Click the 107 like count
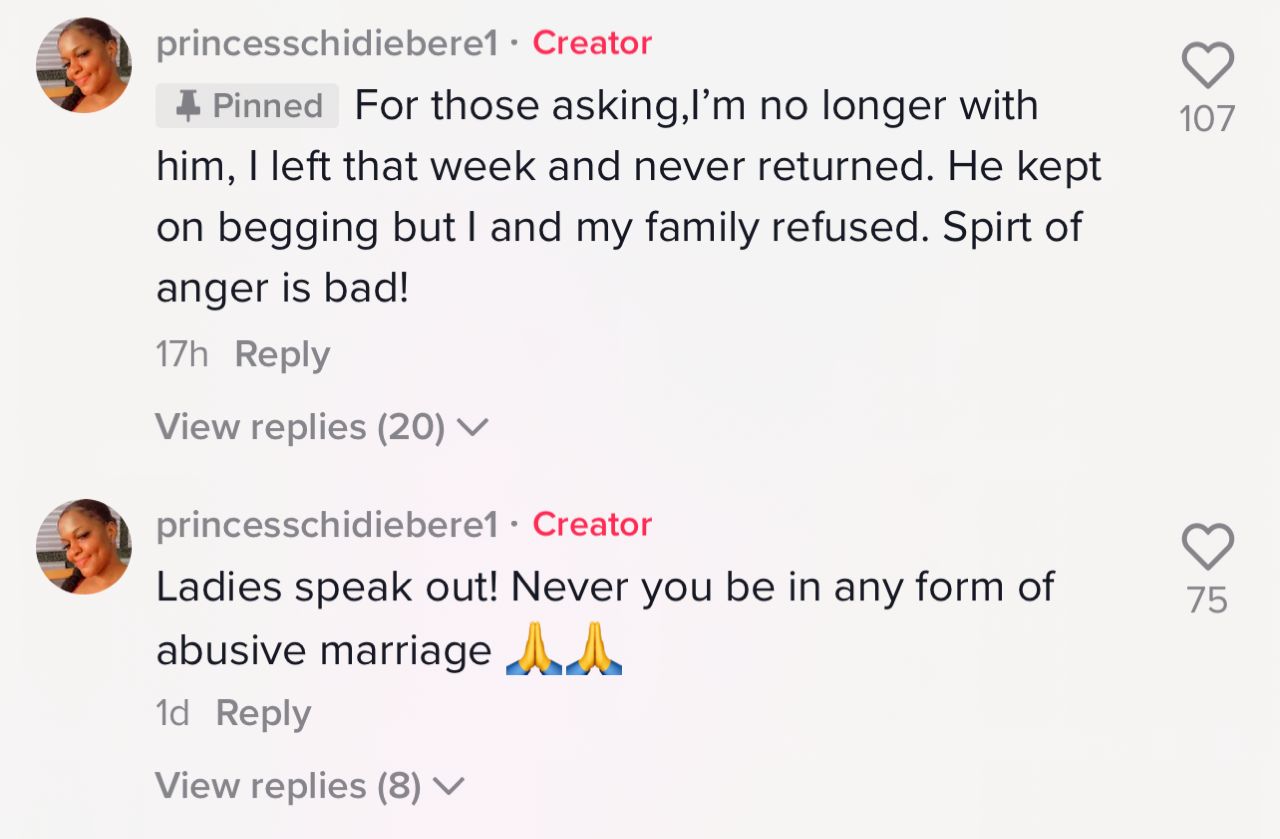Screen dimensions: 1280x839 [x=1207, y=119]
